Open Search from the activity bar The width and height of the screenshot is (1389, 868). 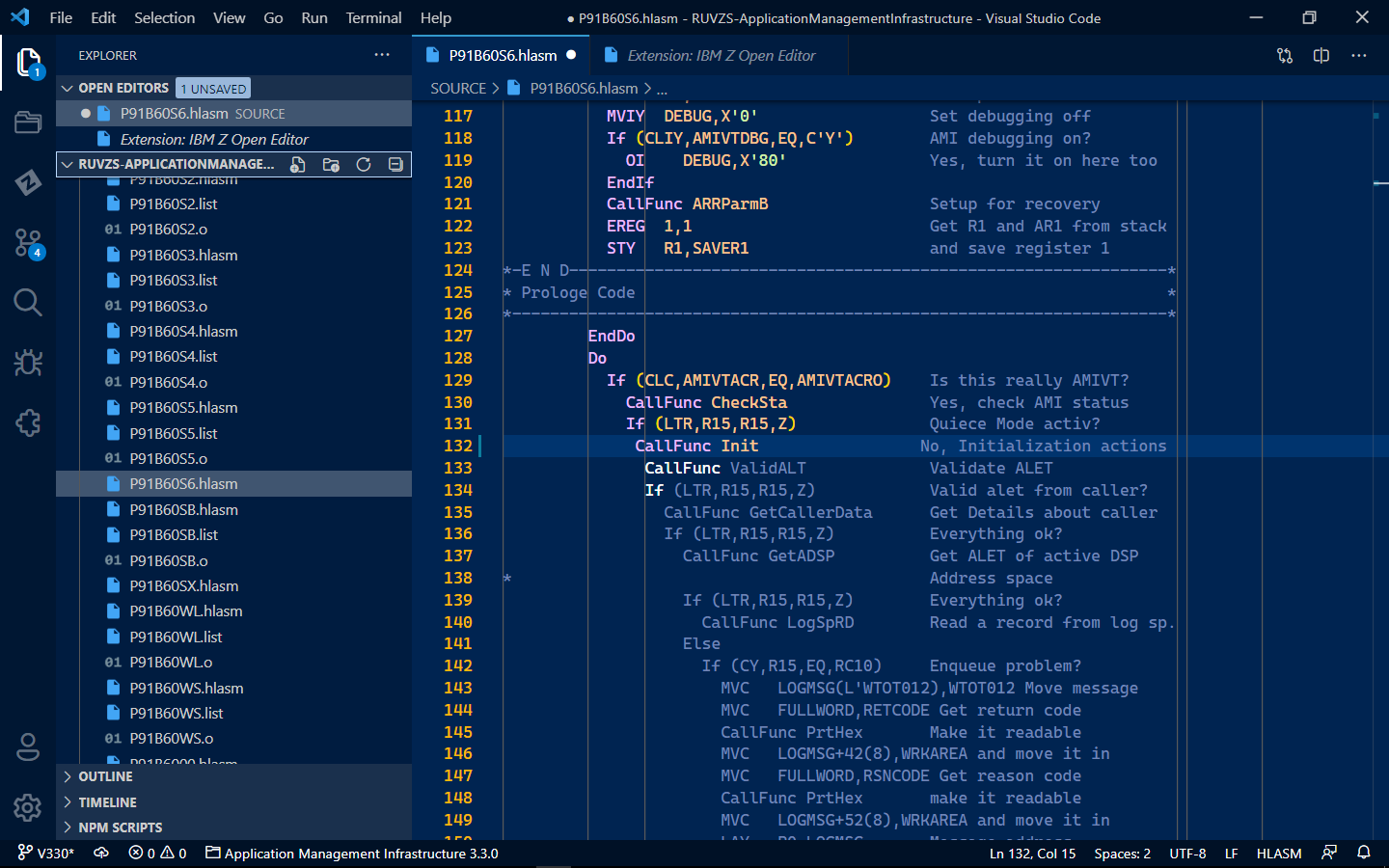tap(27, 302)
